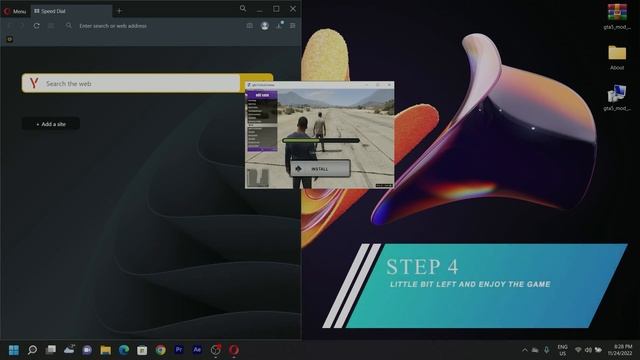Click Add a site button
This screenshot has height=360, width=640.
(51, 124)
